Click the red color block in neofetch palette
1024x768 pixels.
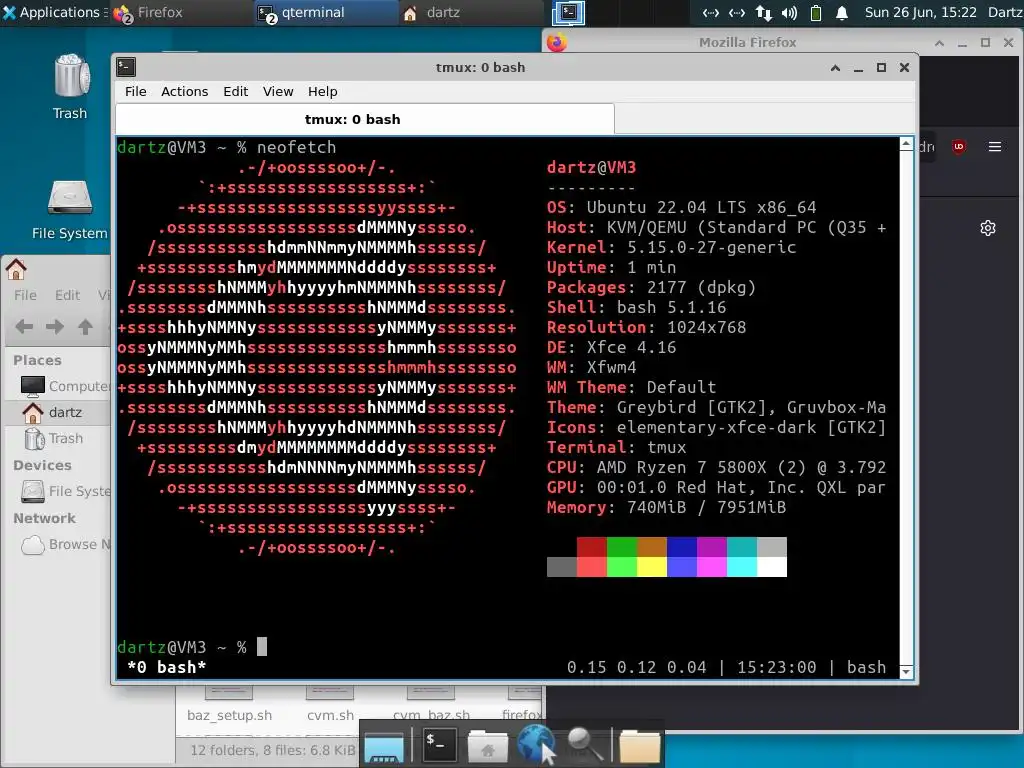pos(592,547)
